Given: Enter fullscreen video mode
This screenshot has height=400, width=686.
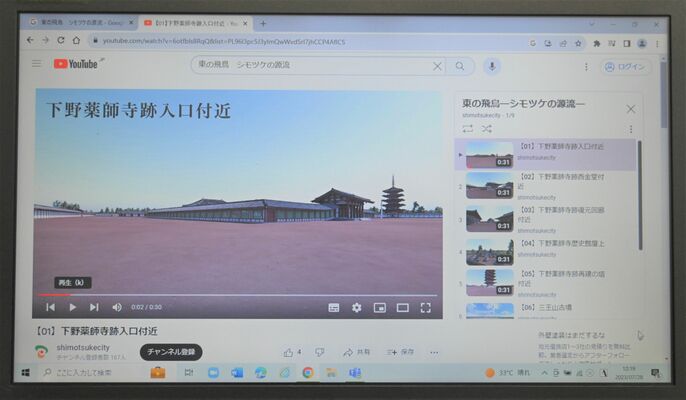Looking at the screenshot, I should coord(426,308).
